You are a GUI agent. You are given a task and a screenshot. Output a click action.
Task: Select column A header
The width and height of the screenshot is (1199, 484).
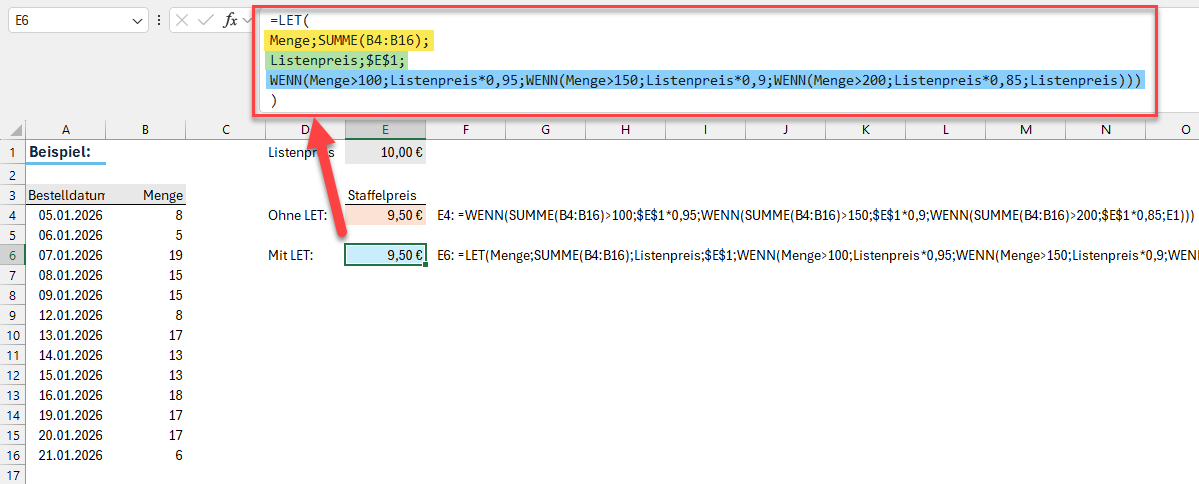click(65, 130)
